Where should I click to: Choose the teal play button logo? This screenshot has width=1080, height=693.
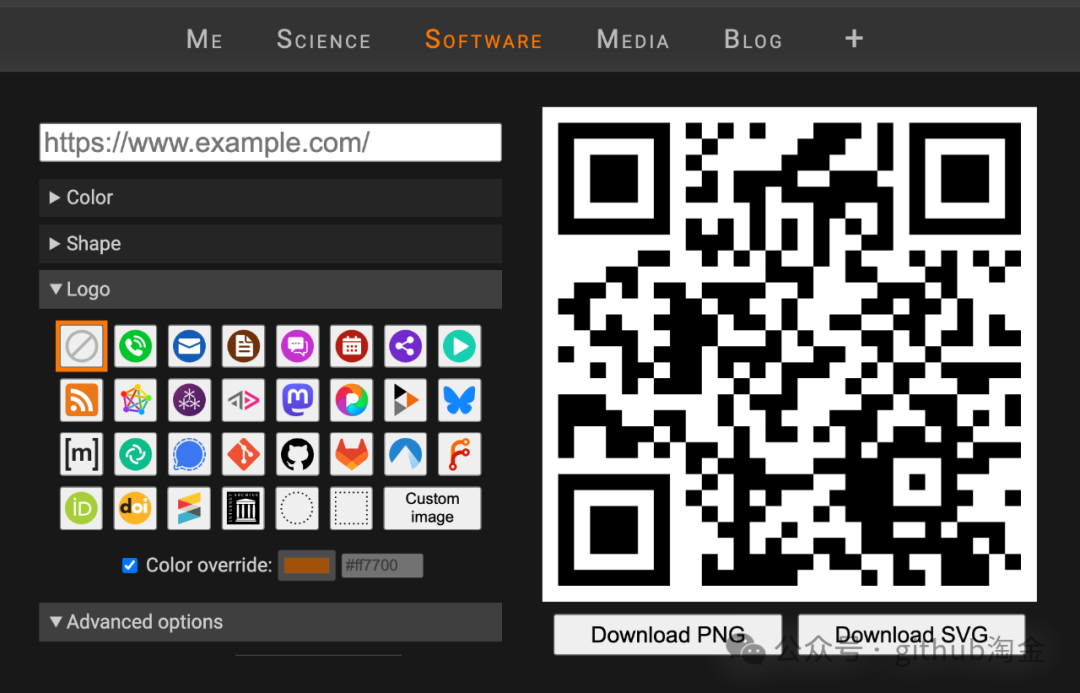coord(459,346)
